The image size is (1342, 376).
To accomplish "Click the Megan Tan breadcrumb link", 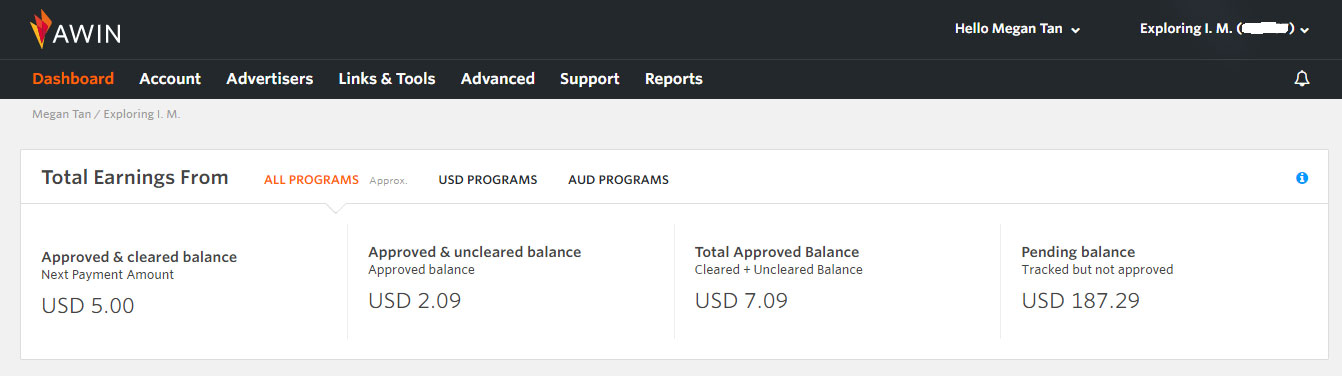I will pos(61,114).
